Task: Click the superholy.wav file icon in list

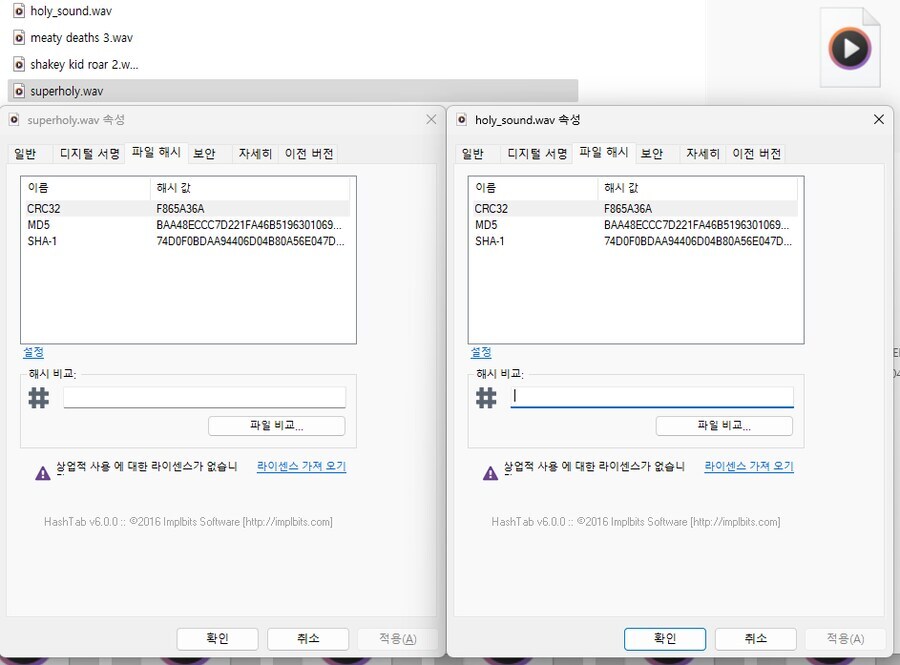Action: point(19,91)
